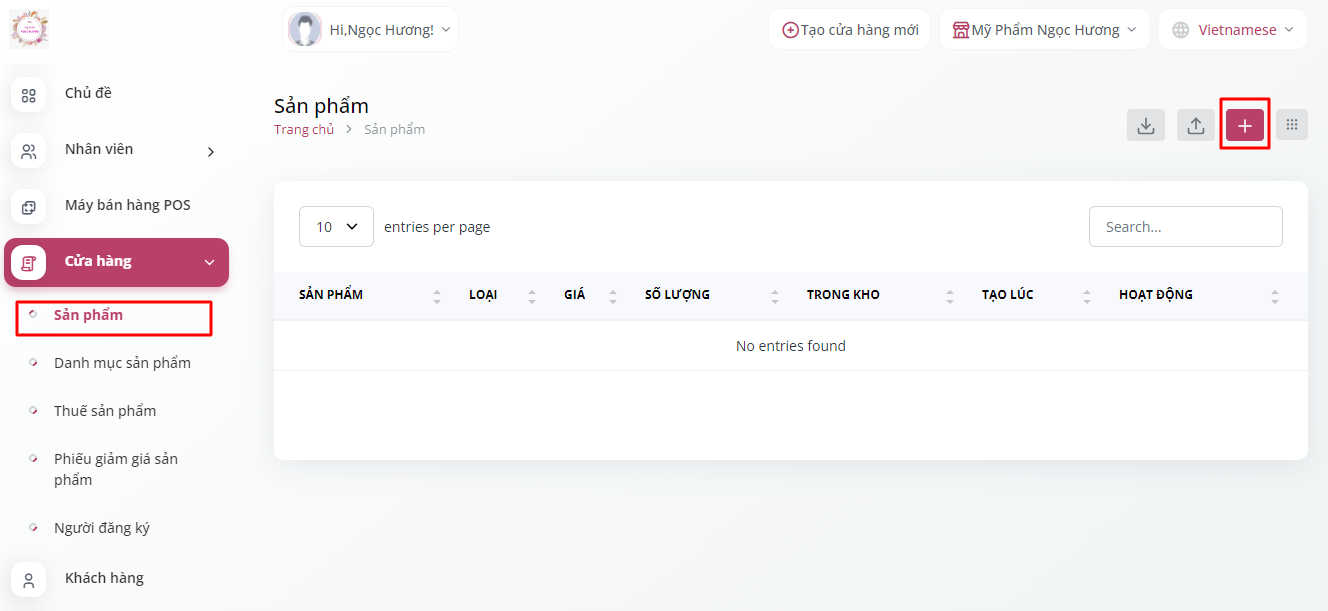Screen dimensions: 1328x611
Task: Click Tạo cửa hàng mới button
Action: (850, 30)
